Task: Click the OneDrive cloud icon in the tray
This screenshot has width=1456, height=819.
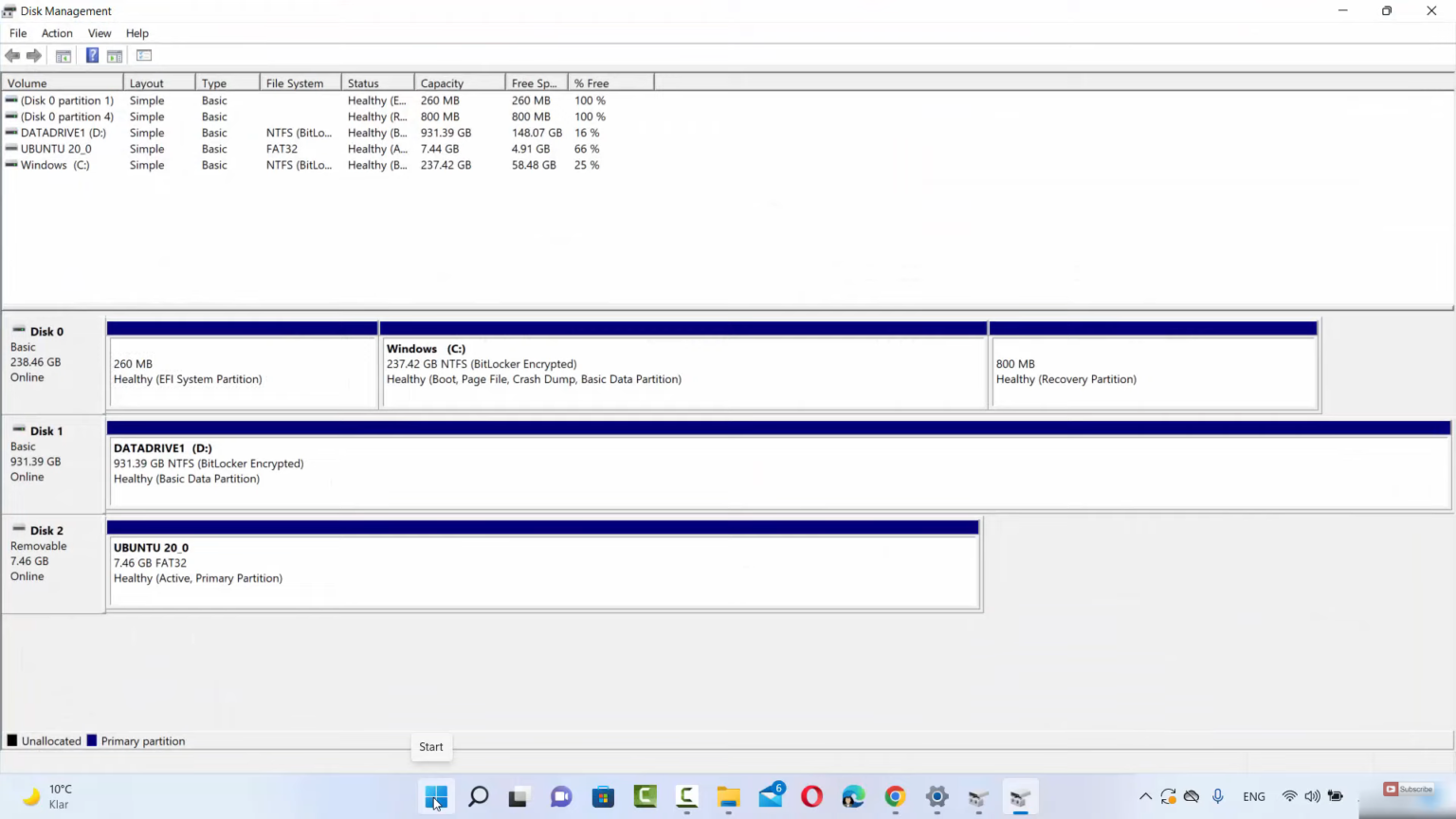Action: 1192,796
